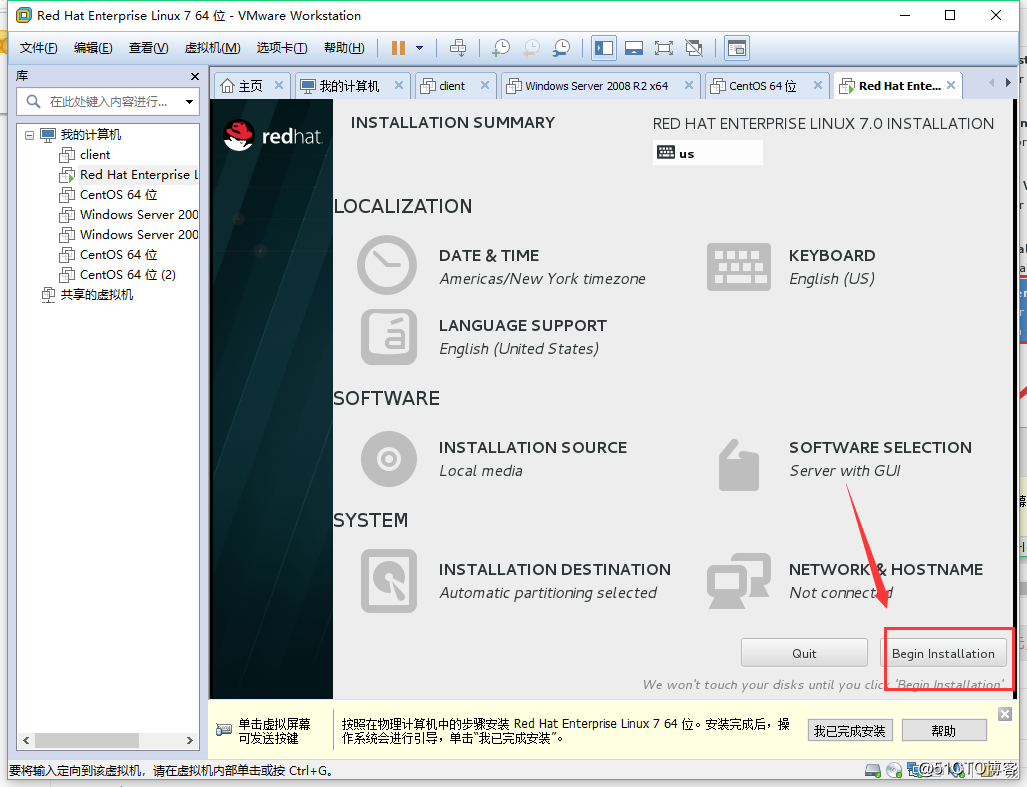Open the power options dropdown arrow
This screenshot has height=787, width=1027.
[x=419, y=48]
